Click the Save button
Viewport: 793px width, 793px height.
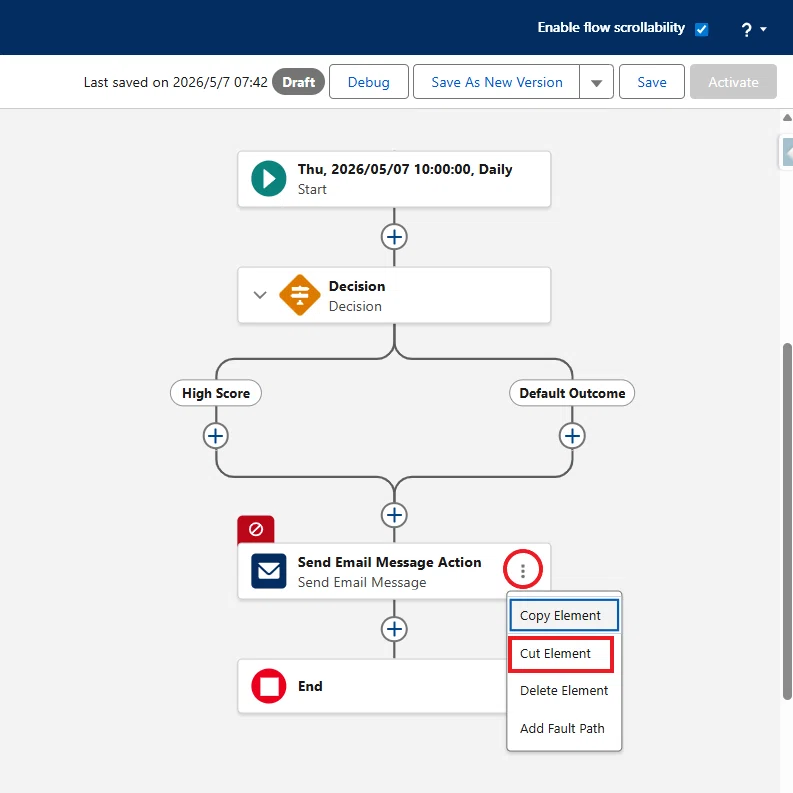point(651,82)
